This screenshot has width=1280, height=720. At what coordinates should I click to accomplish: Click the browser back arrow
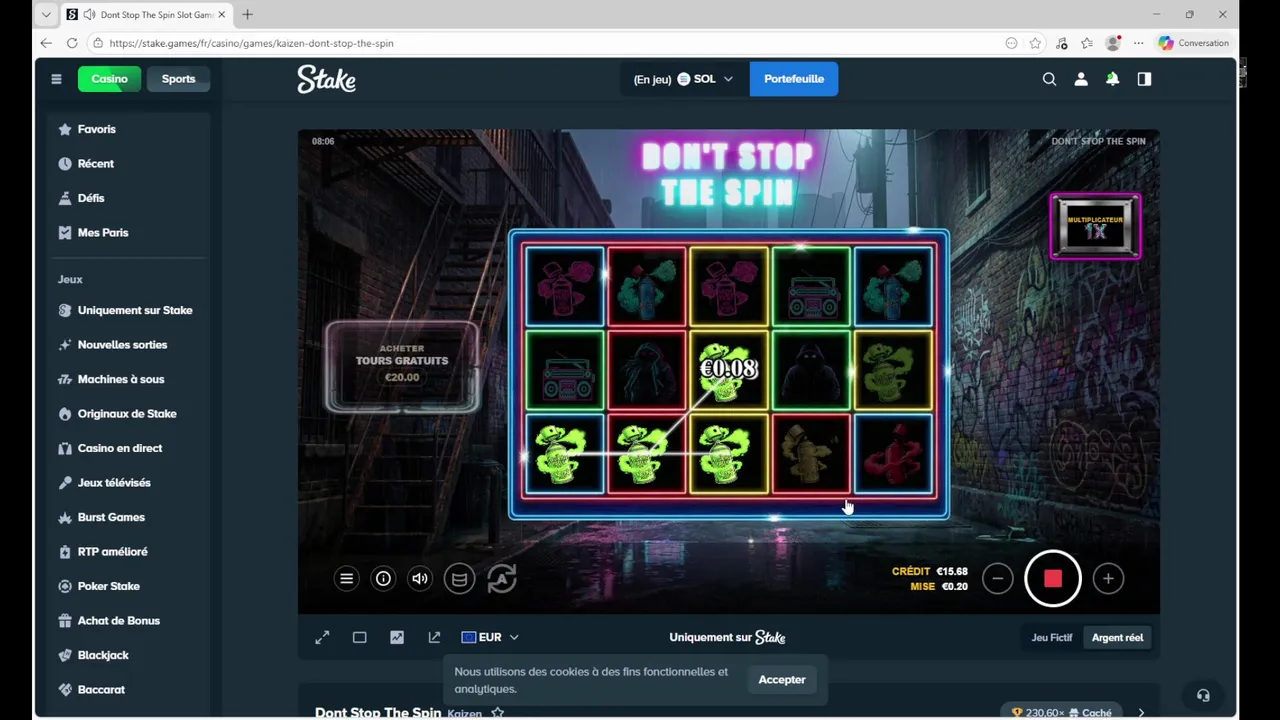[46, 43]
